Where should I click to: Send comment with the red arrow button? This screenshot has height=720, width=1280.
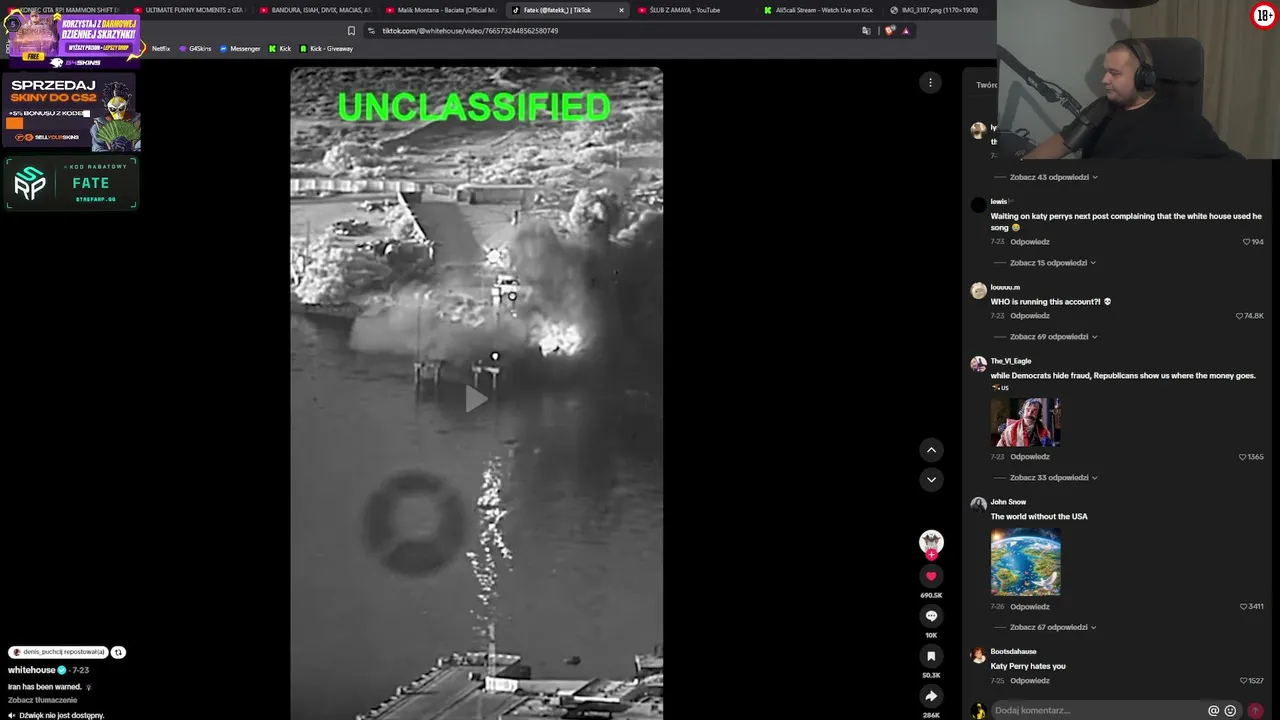[x=1255, y=711]
